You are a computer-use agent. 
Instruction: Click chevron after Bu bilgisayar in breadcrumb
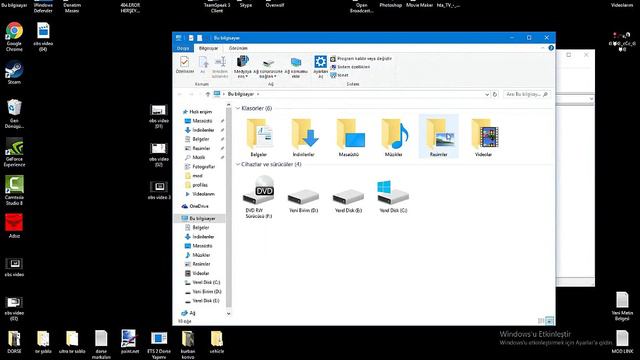[258, 94]
